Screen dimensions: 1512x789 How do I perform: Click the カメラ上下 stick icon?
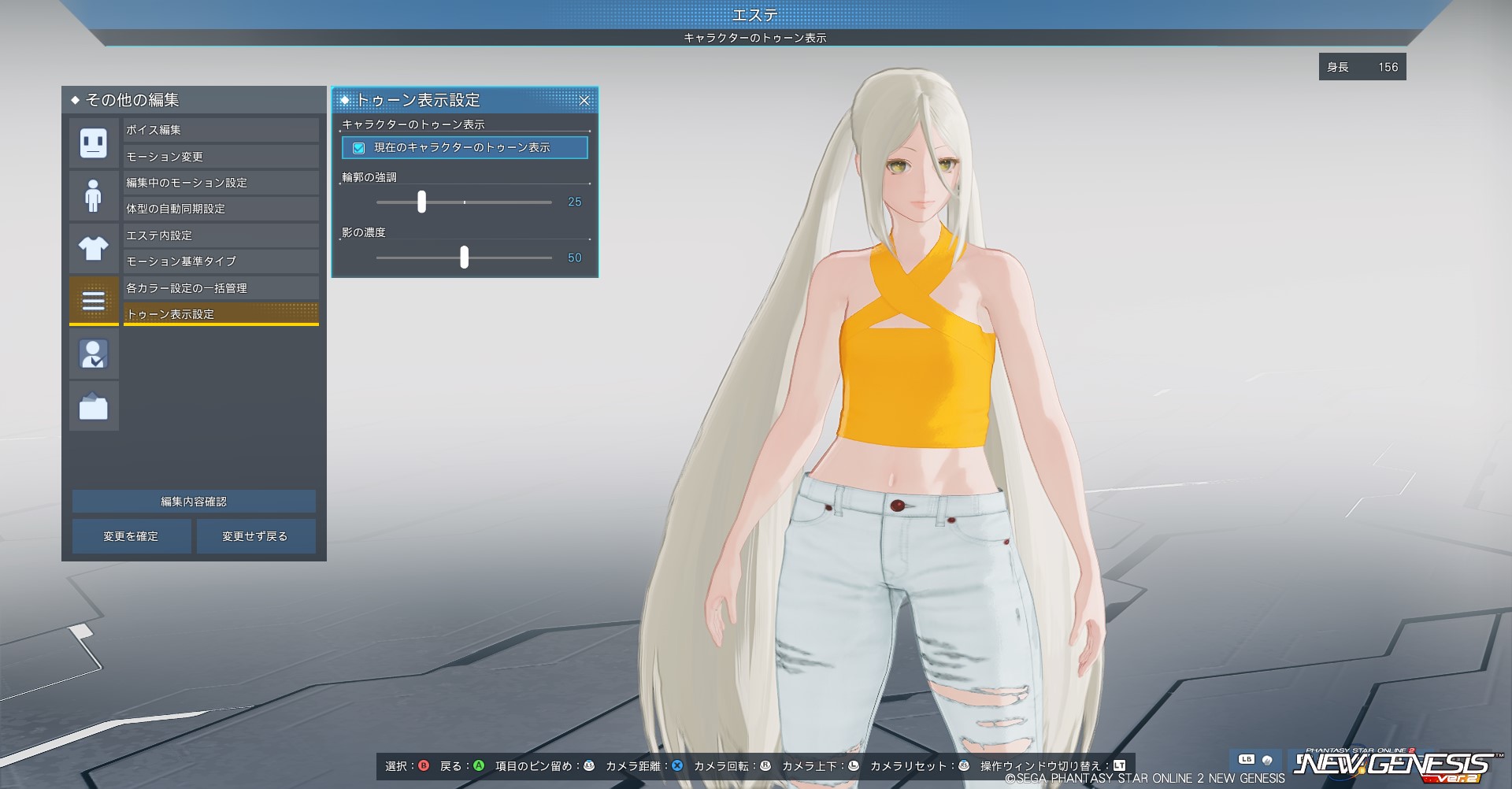[x=853, y=765]
